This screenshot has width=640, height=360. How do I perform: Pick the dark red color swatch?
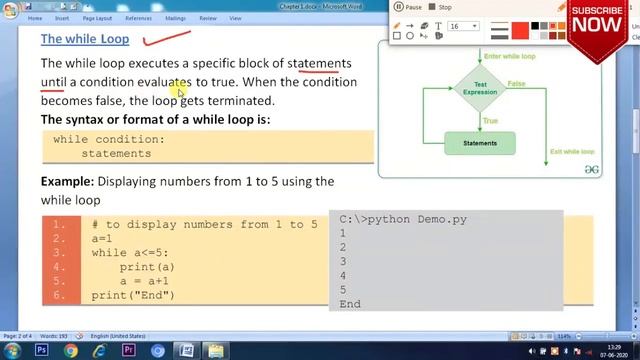[x=553, y=36]
